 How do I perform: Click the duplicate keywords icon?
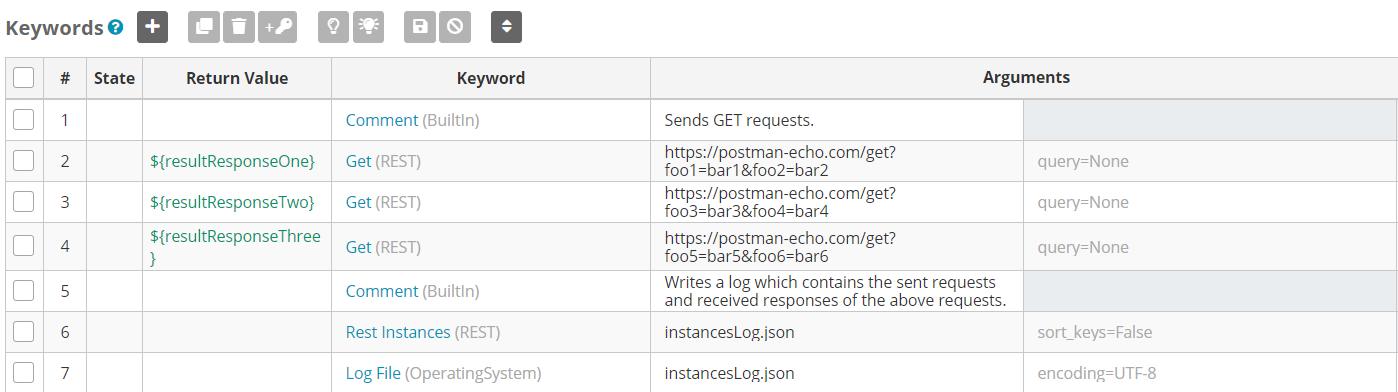[205, 27]
